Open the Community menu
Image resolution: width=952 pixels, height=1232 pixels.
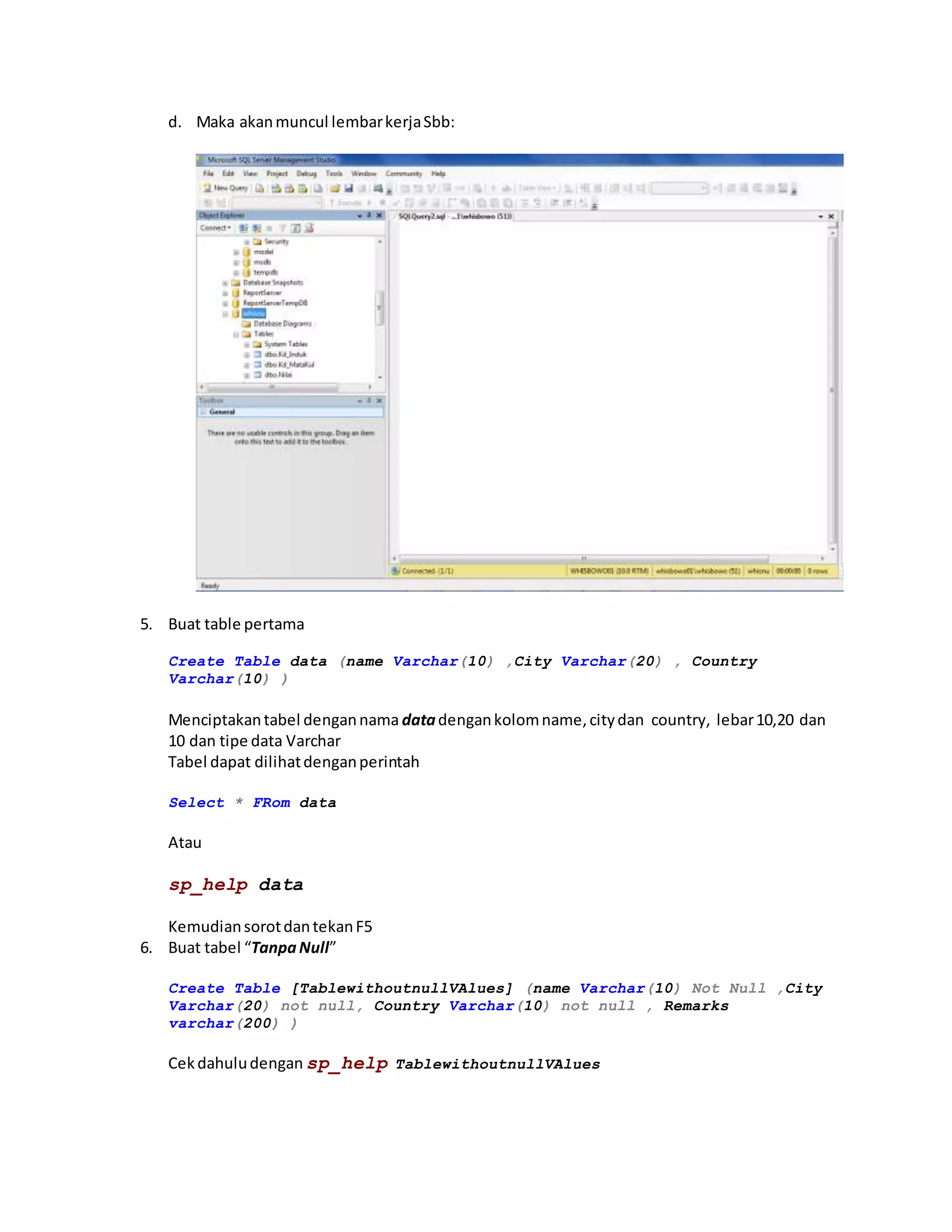(x=404, y=174)
